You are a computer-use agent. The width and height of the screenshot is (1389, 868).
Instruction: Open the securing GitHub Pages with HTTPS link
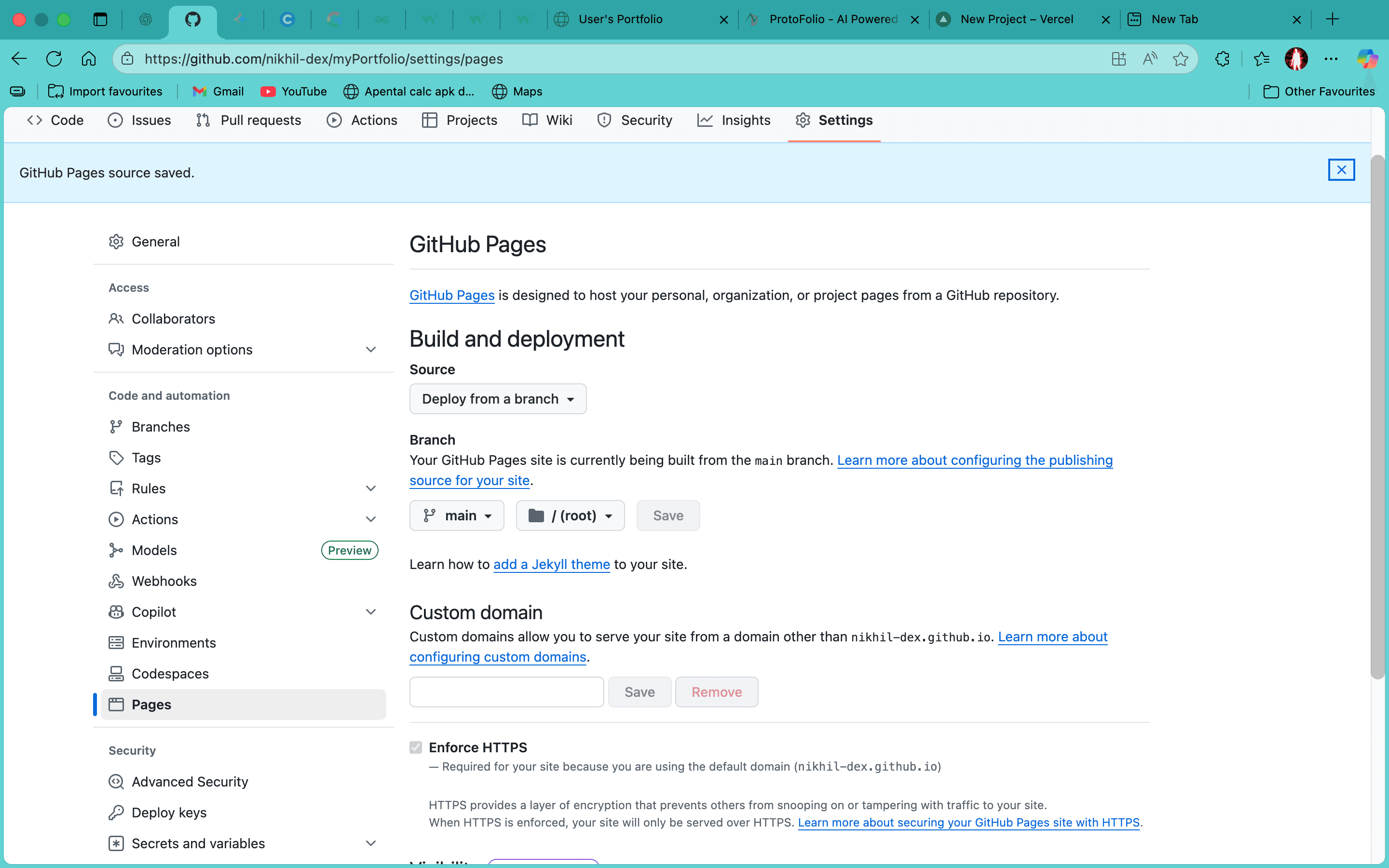(969, 822)
